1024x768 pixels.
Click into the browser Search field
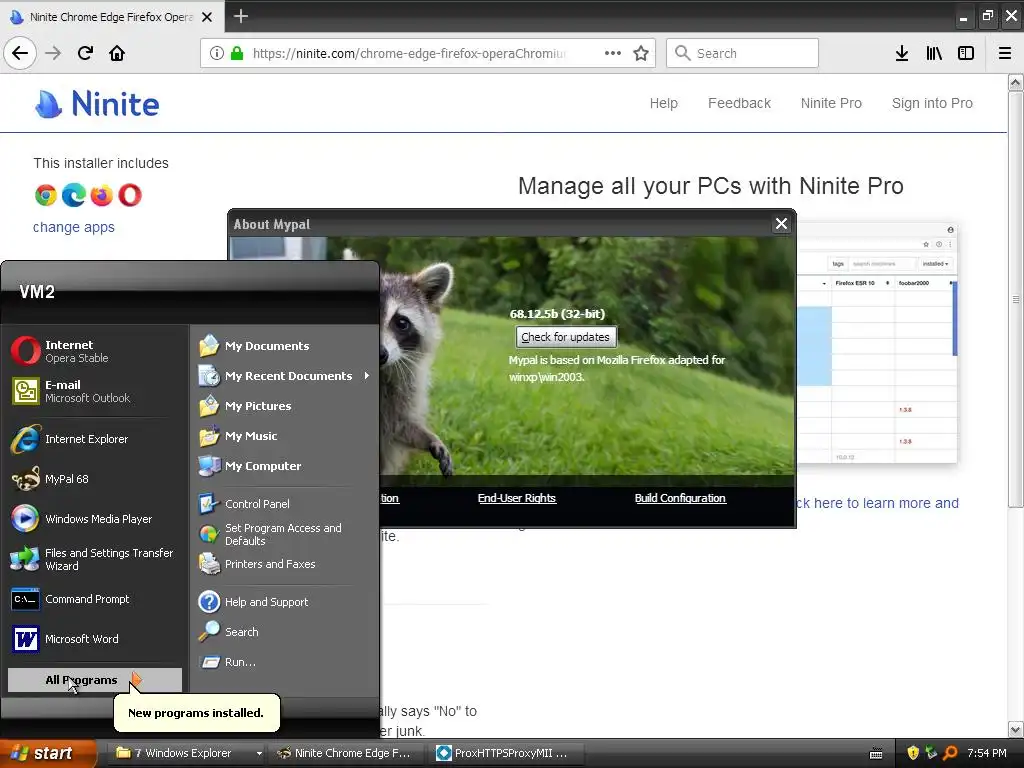742,53
